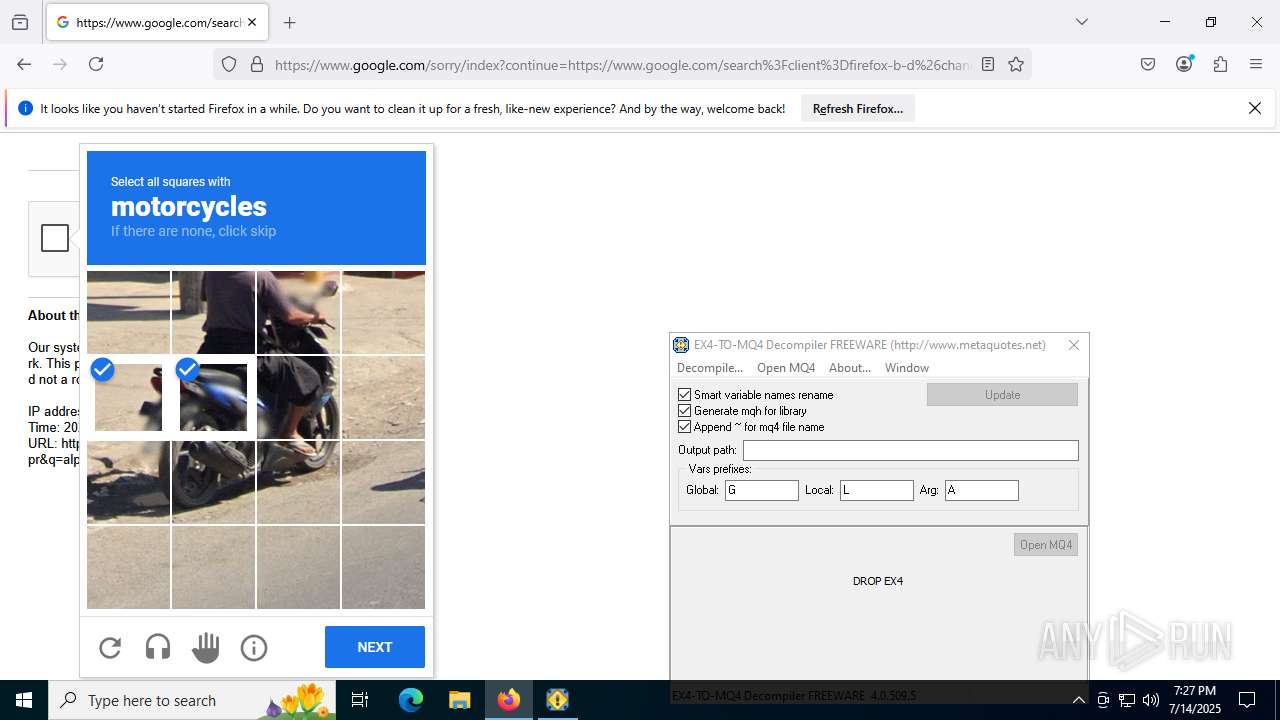Open the About... menu
This screenshot has height=720, width=1280.
[850, 368]
